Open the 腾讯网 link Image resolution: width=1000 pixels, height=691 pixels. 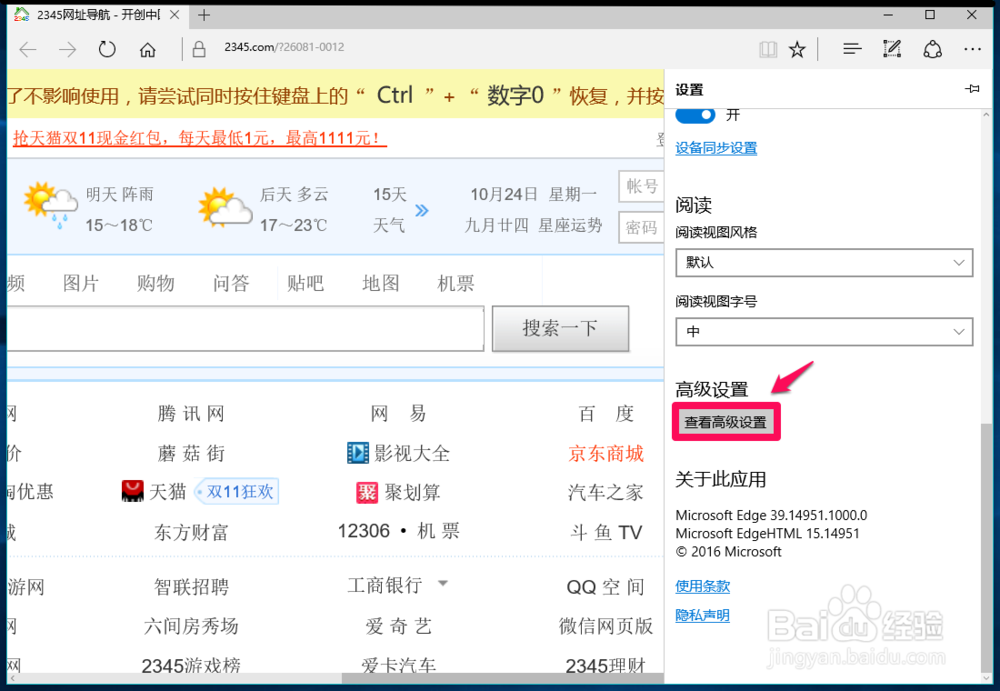191,413
